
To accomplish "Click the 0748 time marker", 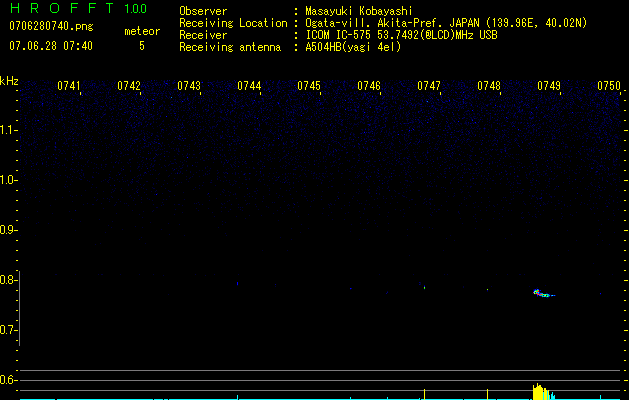I will coord(489,86).
